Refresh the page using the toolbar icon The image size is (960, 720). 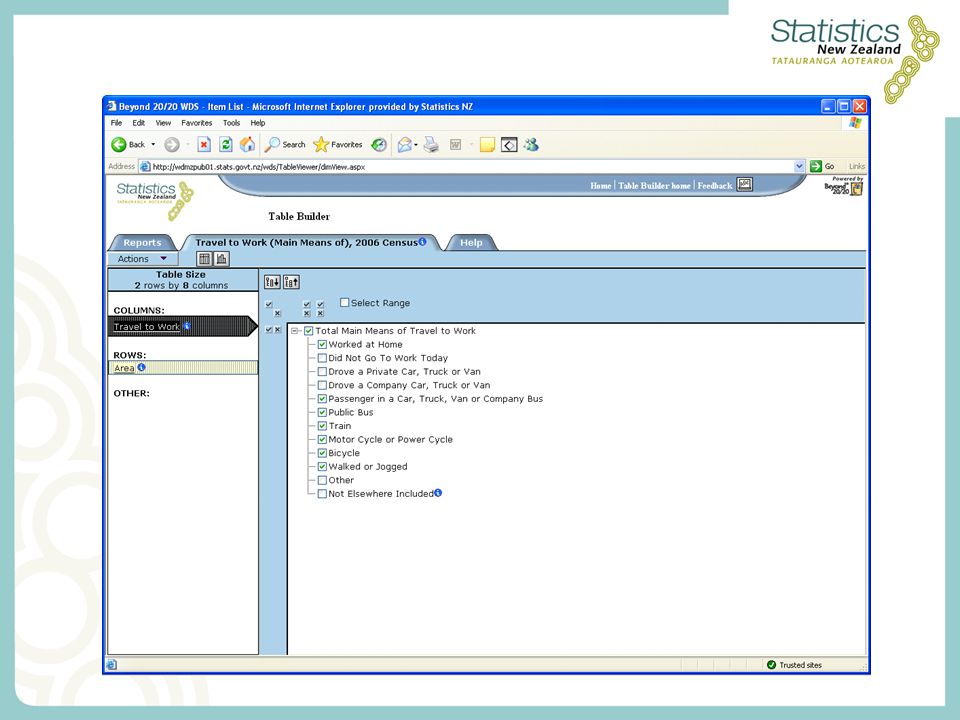pyautogui.click(x=226, y=144)
